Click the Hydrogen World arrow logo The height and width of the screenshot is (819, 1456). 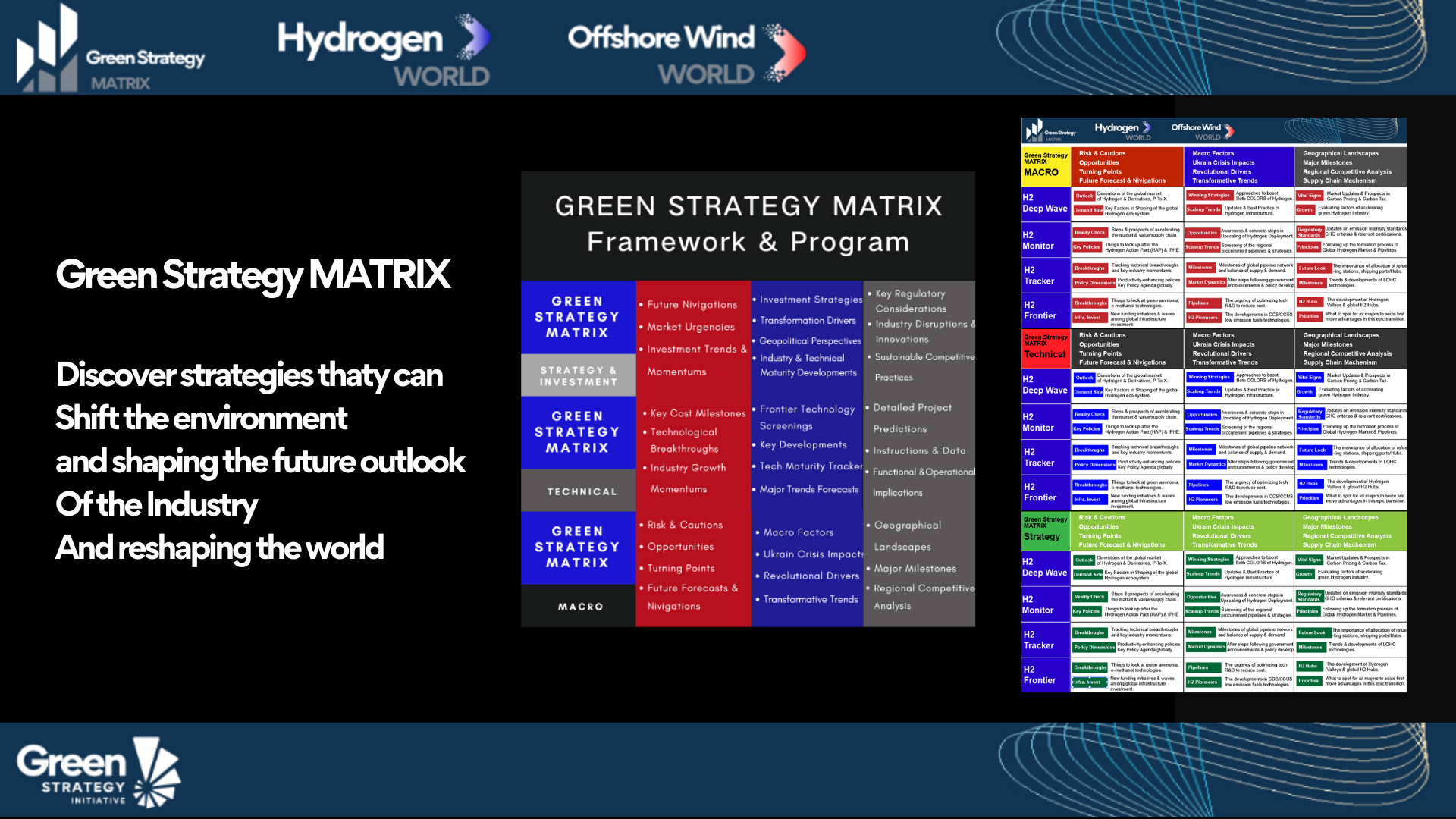(474, 38)
